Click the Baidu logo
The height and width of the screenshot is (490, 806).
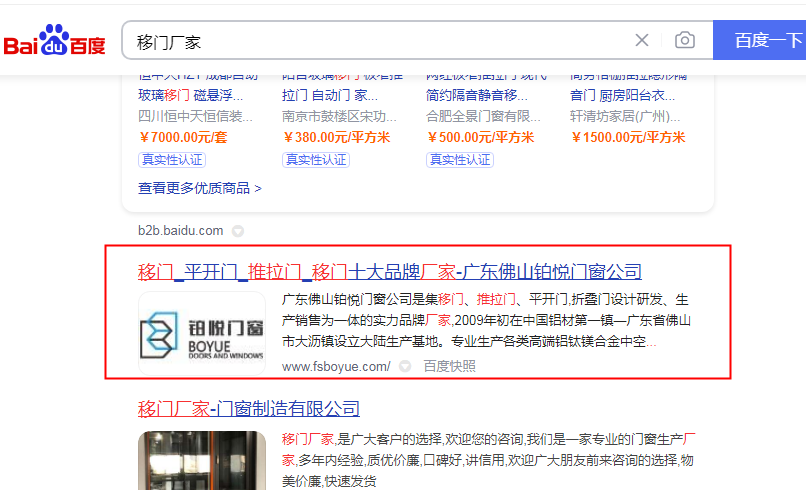tap(54, 41)
